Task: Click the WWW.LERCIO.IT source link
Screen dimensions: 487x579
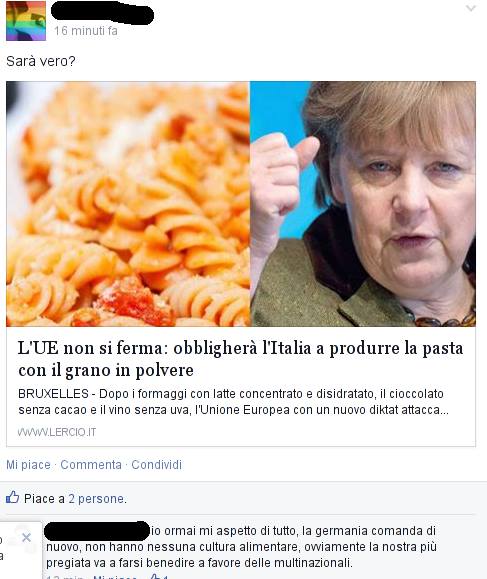Action: [57, 432]
